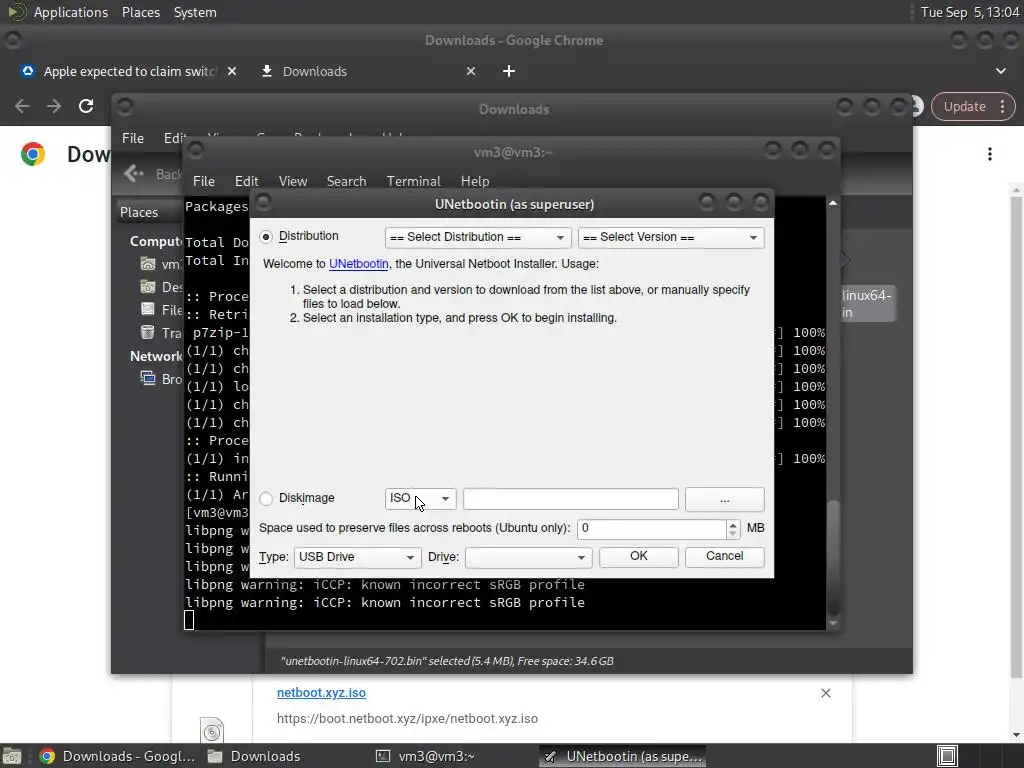Image resolution: width=1024 pixels, height=768 pixels.
Task: Open the ISO image type dropdown
Action: (420, 499)
